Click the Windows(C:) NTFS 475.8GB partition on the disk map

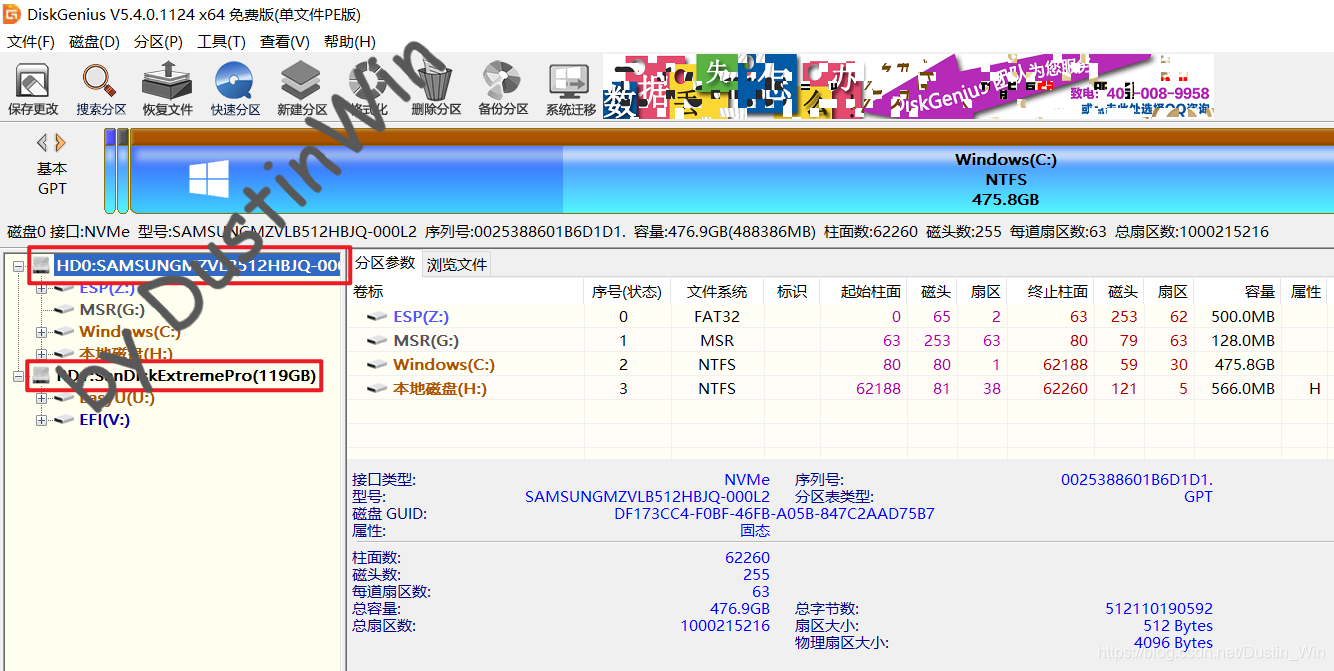(731, 179)
